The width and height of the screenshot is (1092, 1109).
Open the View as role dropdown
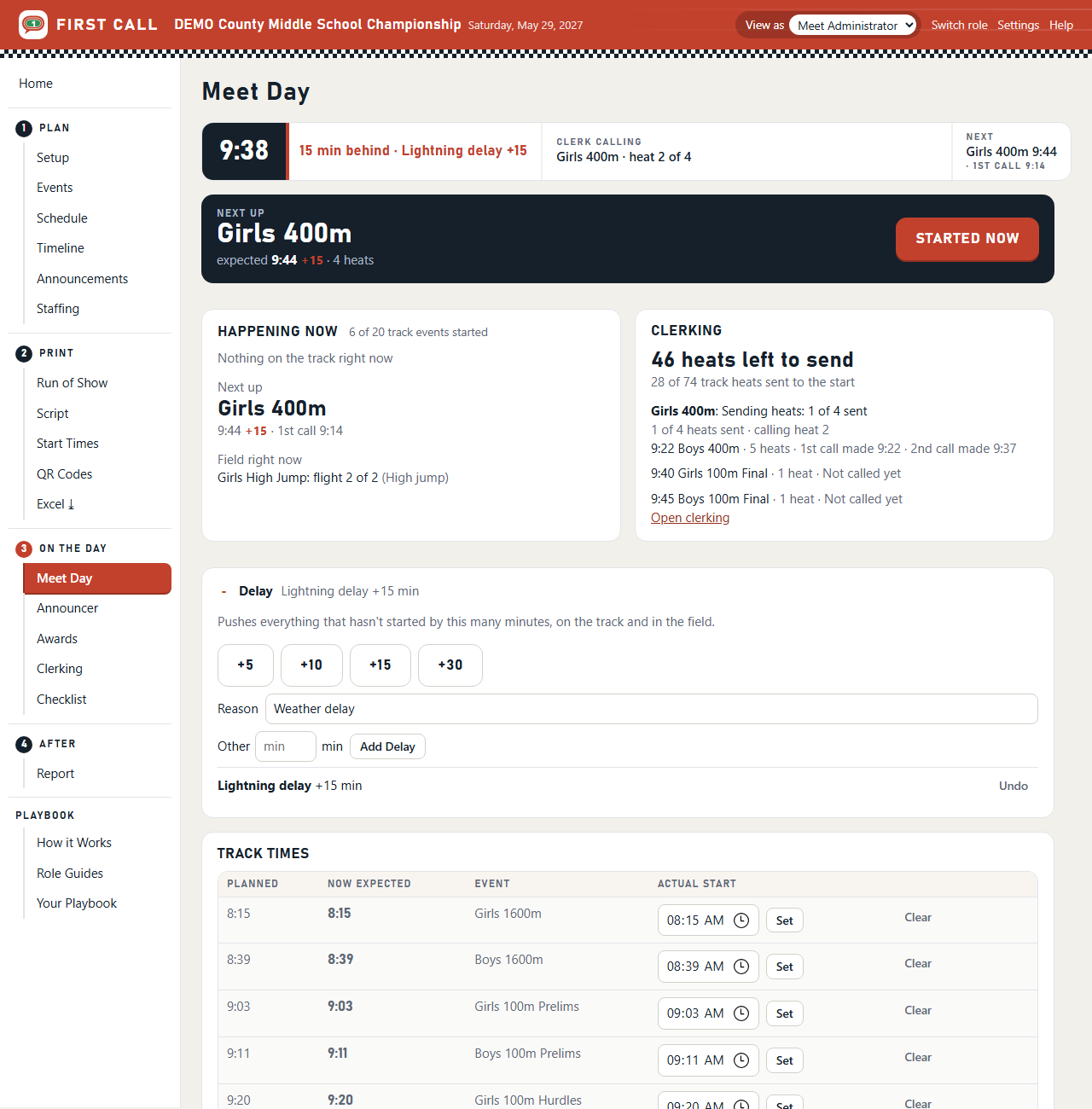click(853, 26)
